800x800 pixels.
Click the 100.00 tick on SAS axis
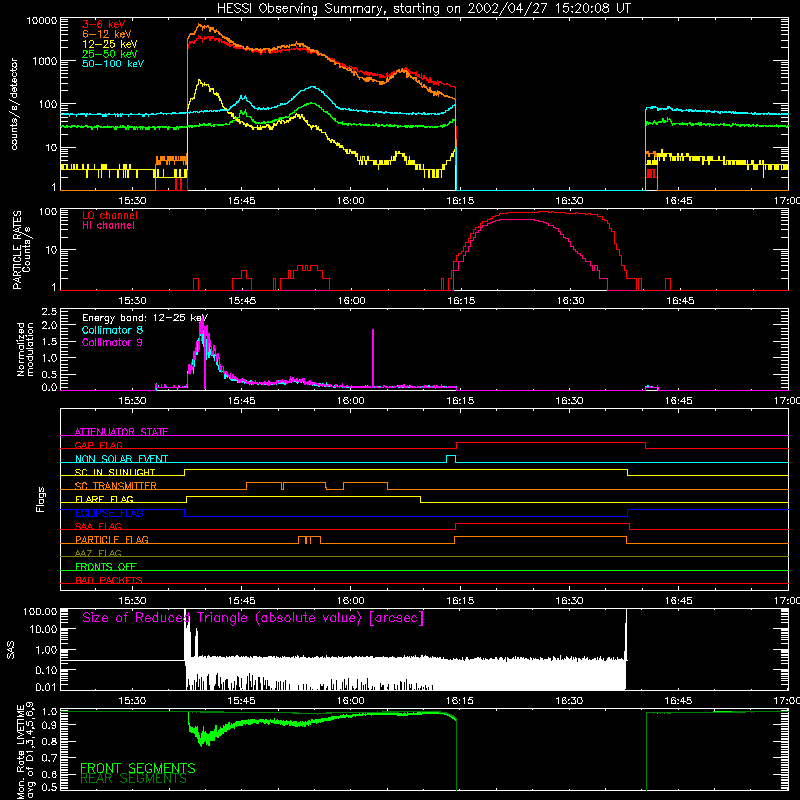[x=40, y=611]
